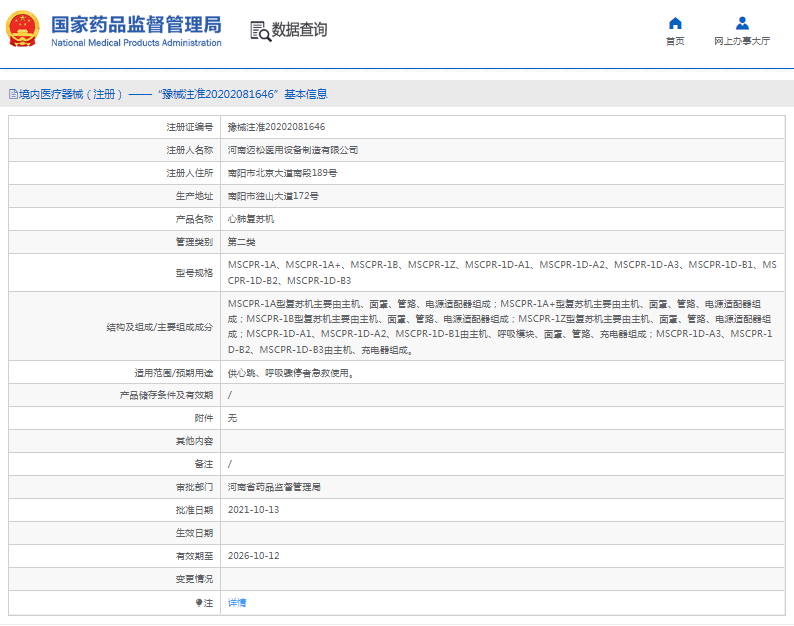
Task: Click attachment value 无
Action: (x=232, y=418)
